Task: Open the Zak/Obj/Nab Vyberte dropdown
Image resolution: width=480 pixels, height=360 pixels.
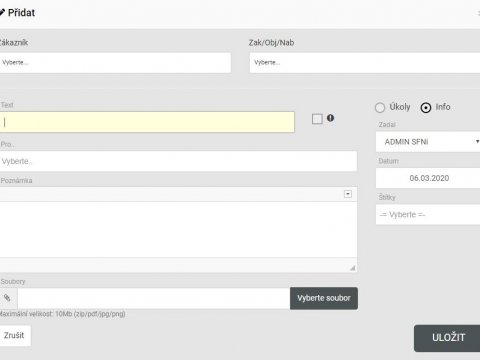Action: (365, 63)
